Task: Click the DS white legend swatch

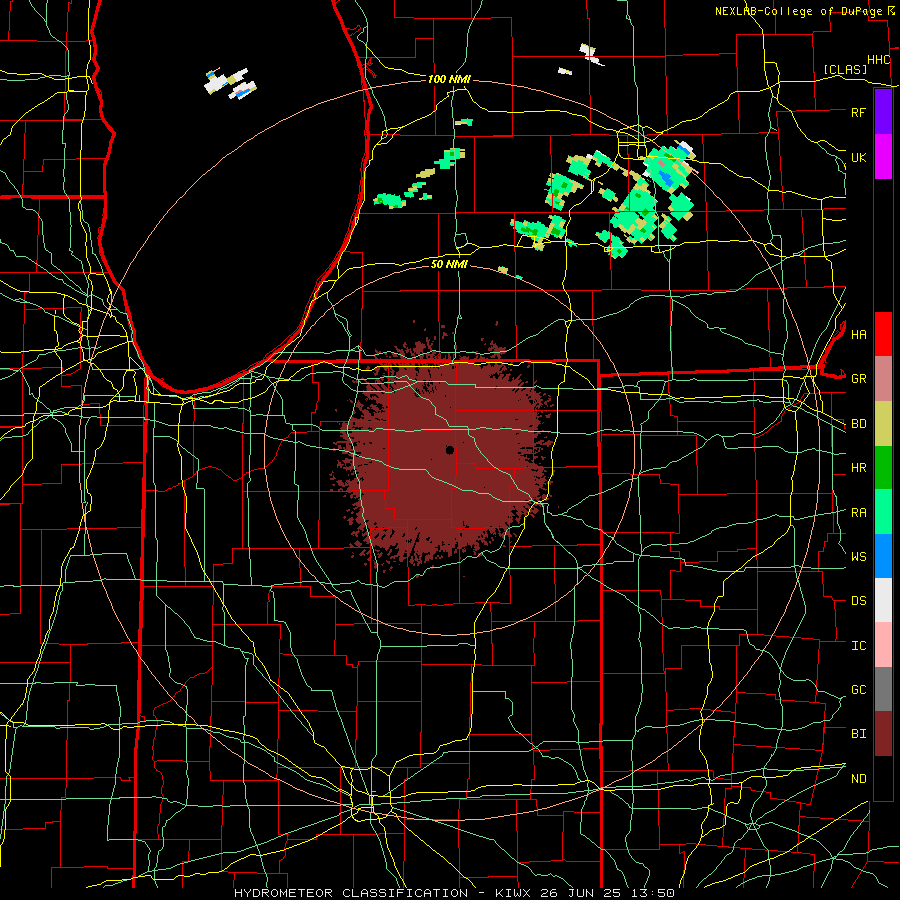Action: pyautogui.click(x=883, y=600)
